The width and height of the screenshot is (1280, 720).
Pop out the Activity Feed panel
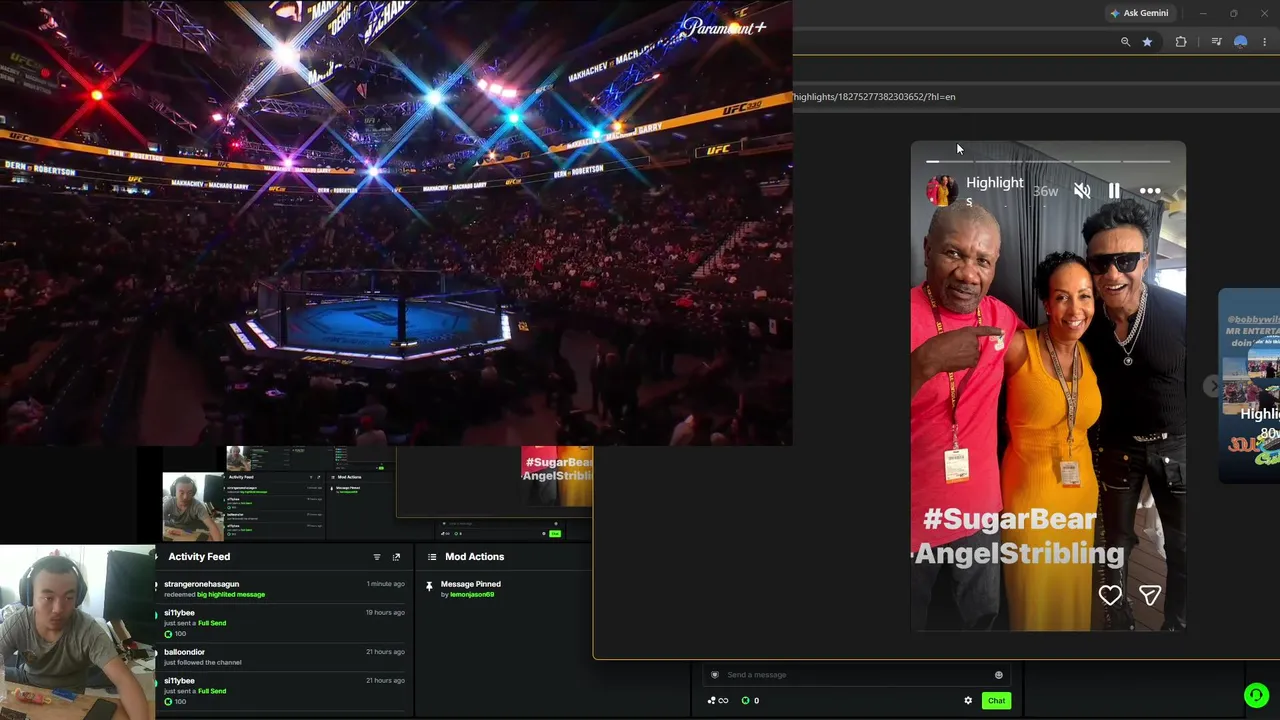click(x=396, y=557)
